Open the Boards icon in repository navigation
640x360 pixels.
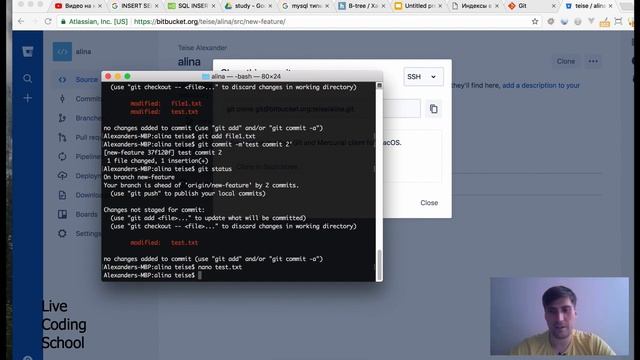pos(62,214)
